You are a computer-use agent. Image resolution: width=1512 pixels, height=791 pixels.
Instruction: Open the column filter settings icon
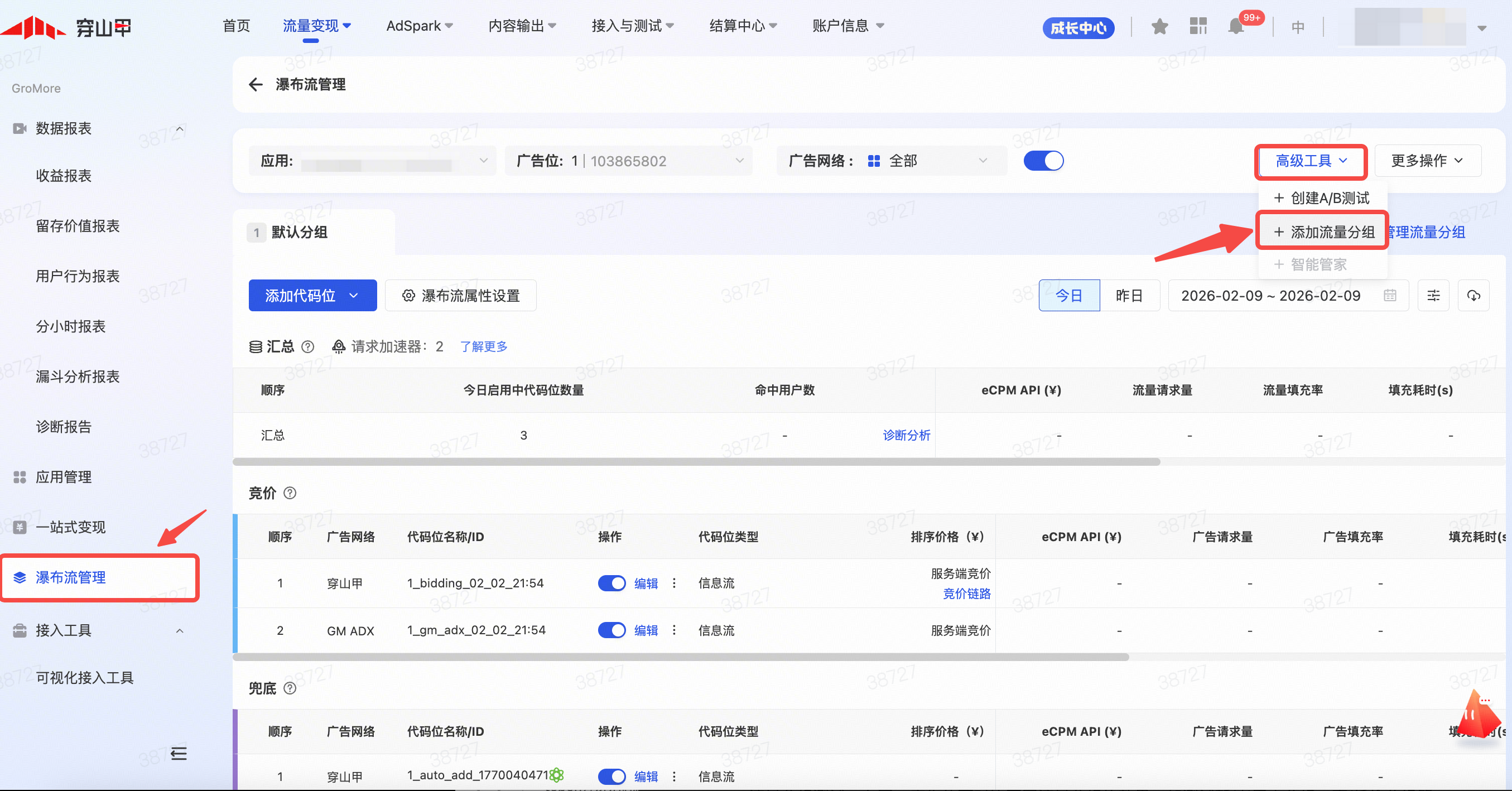tap(1433, 296)
